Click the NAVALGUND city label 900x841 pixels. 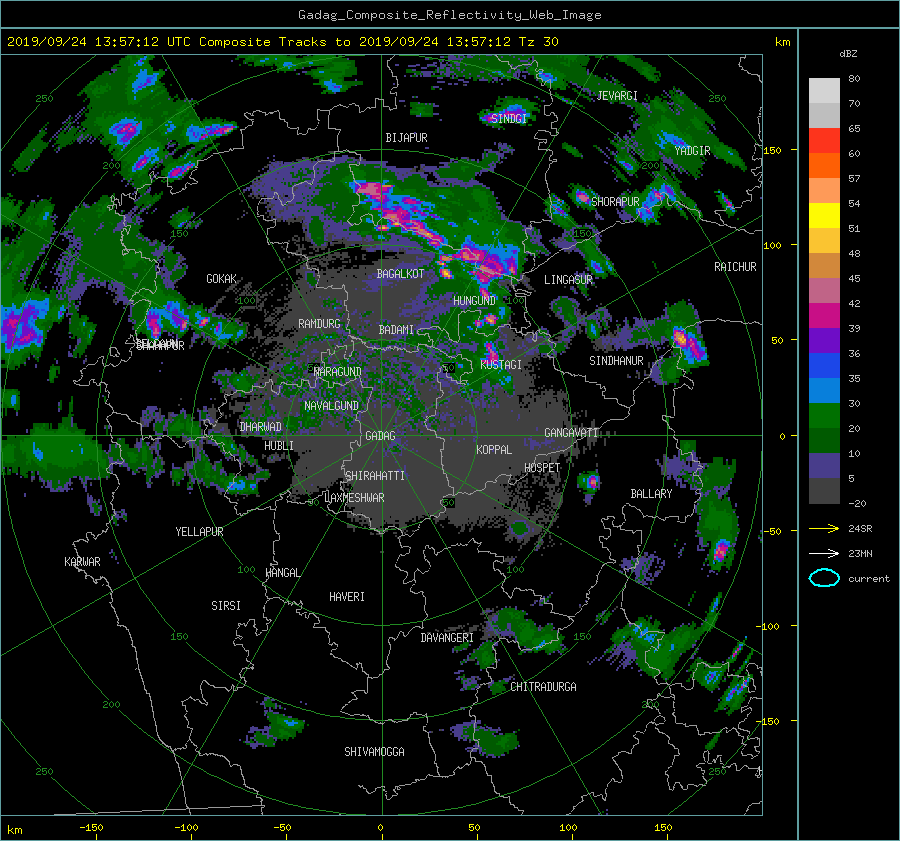[x=331, y=406]
